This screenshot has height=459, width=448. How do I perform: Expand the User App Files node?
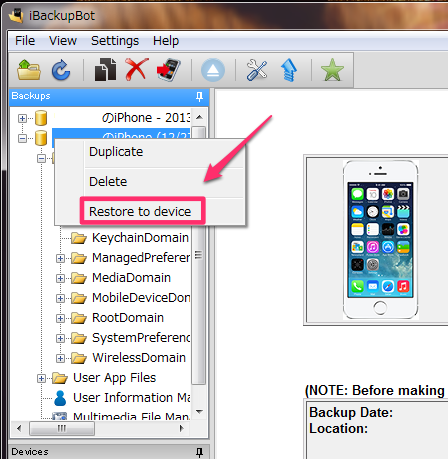pos(41,378)
